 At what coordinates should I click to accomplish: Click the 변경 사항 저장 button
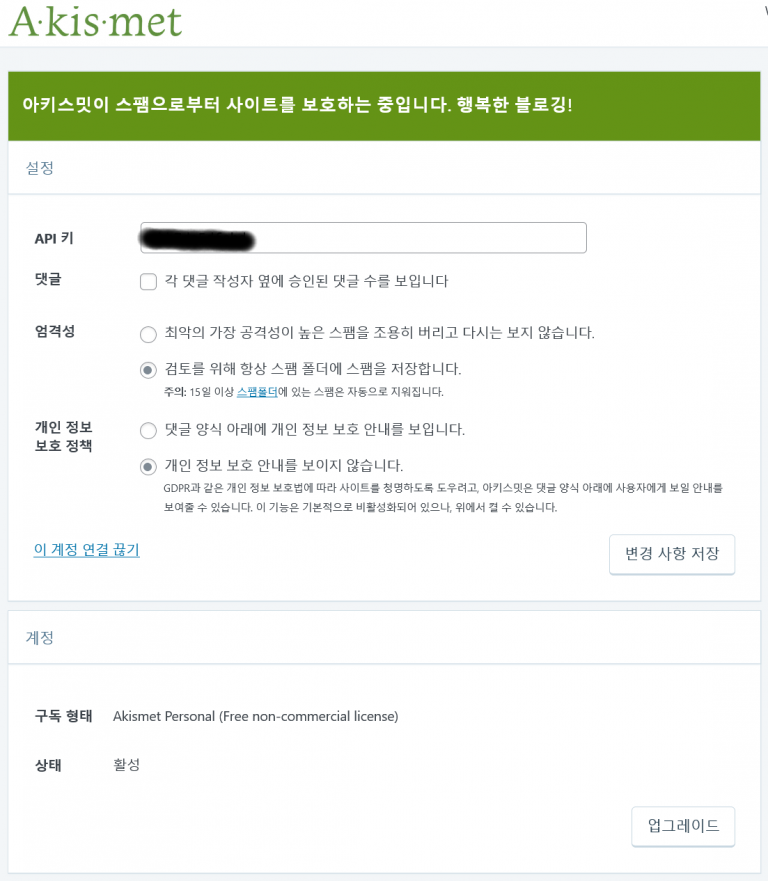tap(672, 554)
